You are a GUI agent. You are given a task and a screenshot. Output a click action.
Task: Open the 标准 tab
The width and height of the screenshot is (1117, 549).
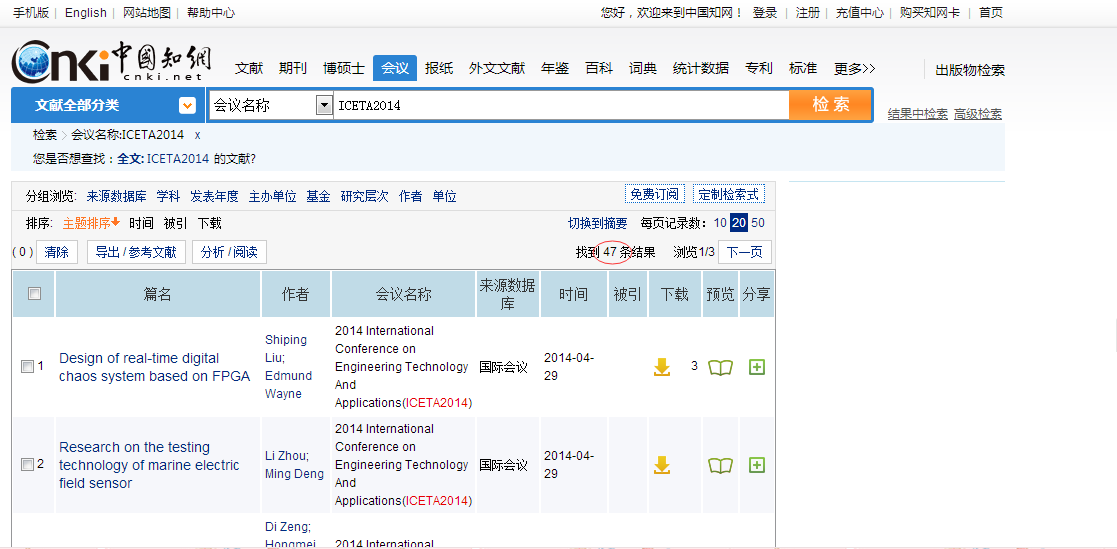point(803,68)
